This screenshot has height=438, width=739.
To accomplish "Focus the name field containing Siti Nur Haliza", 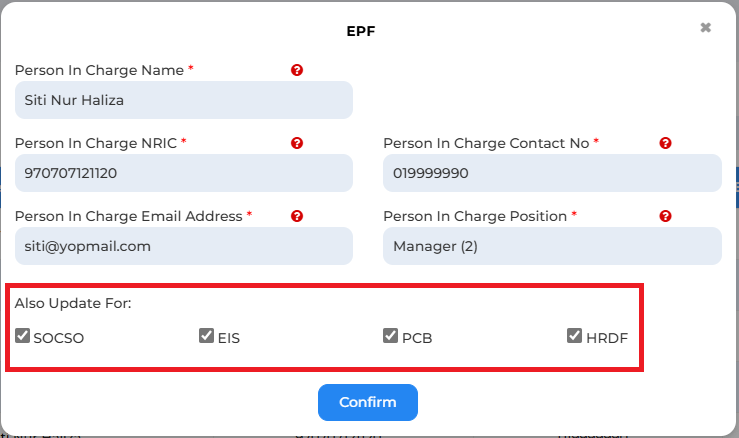I will point(184,100).
